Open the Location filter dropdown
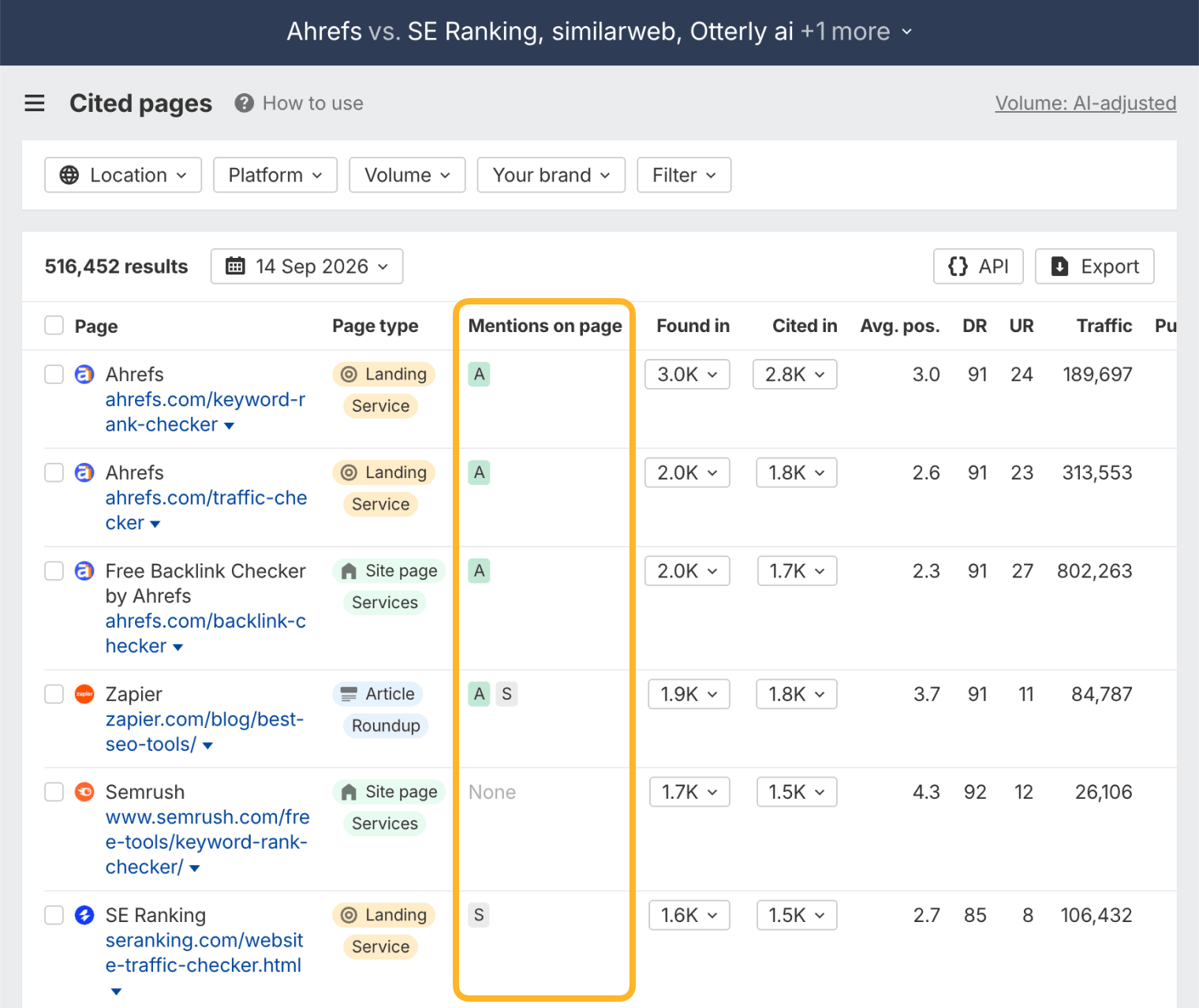Viewport: 1199px width, 1008px height. 123,175
